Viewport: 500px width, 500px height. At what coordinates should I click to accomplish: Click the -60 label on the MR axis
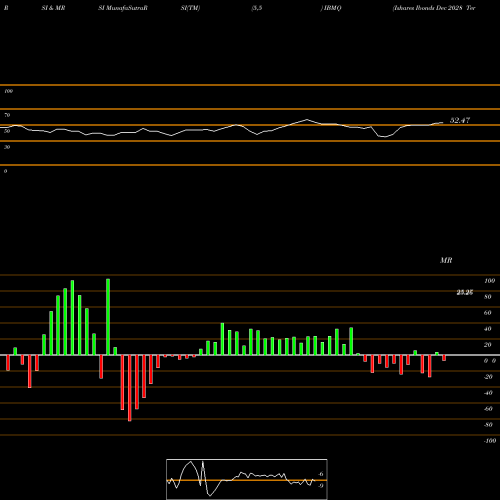pyautogui.click(x=488, y=409)
